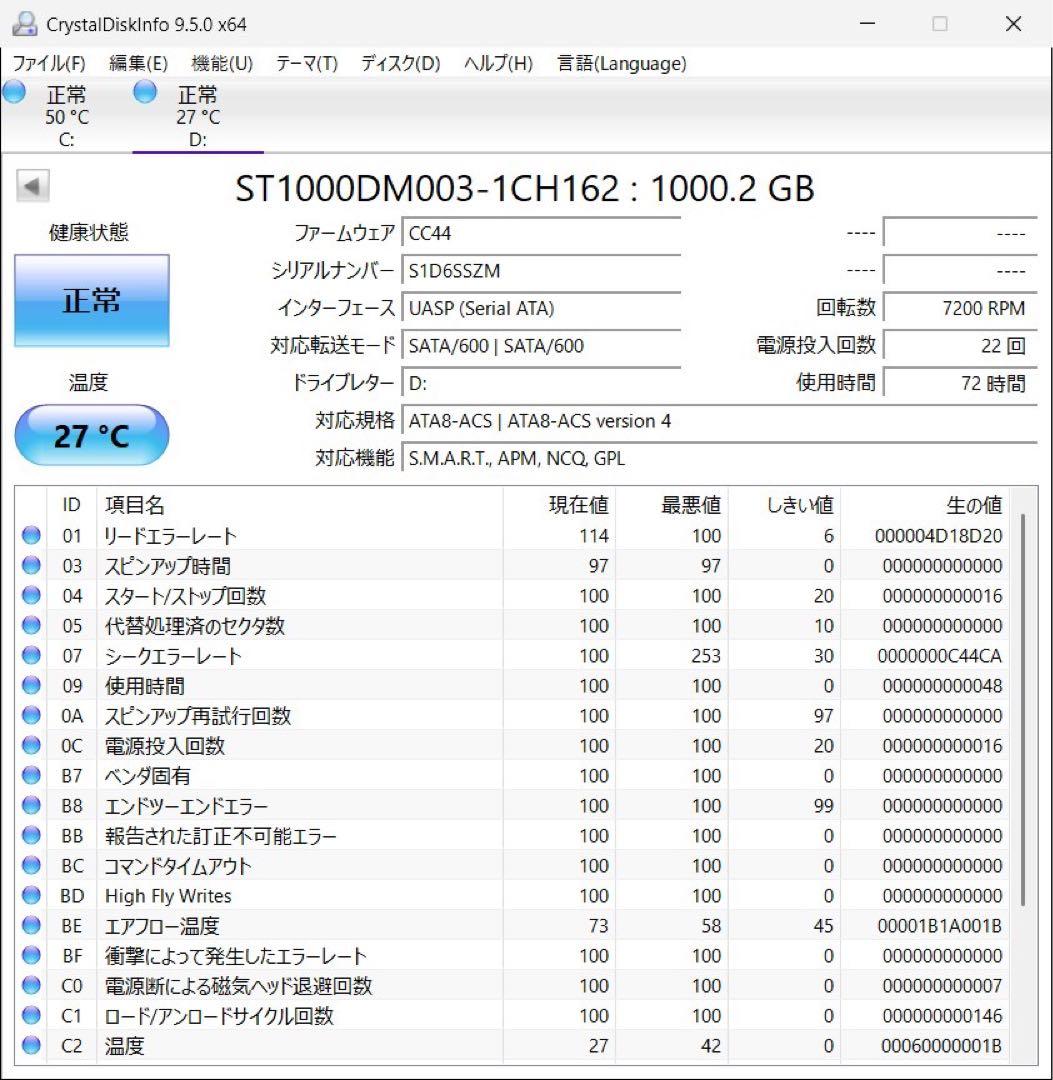Switch to the C: drive tab
Viewport: 1053px width, 1080px height.
click(x=65, y=113)
